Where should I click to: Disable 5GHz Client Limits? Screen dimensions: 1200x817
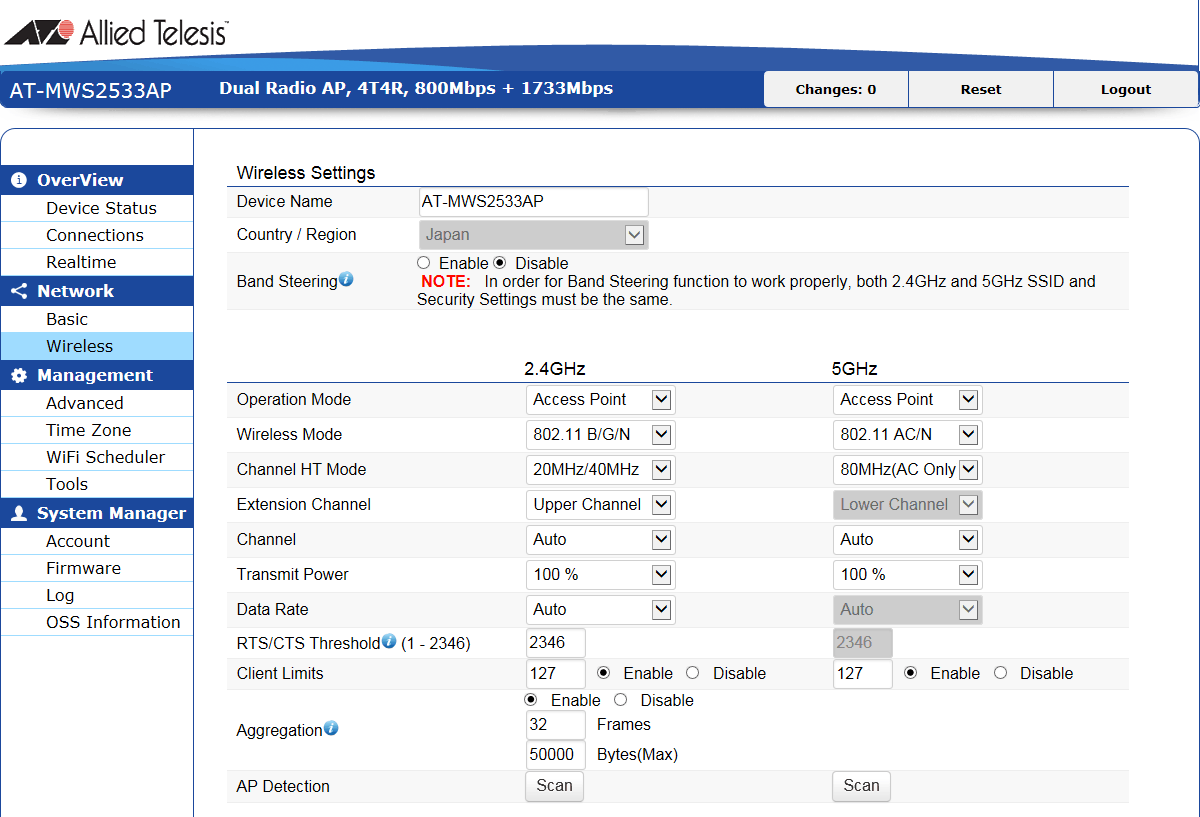pos(1000,673)
